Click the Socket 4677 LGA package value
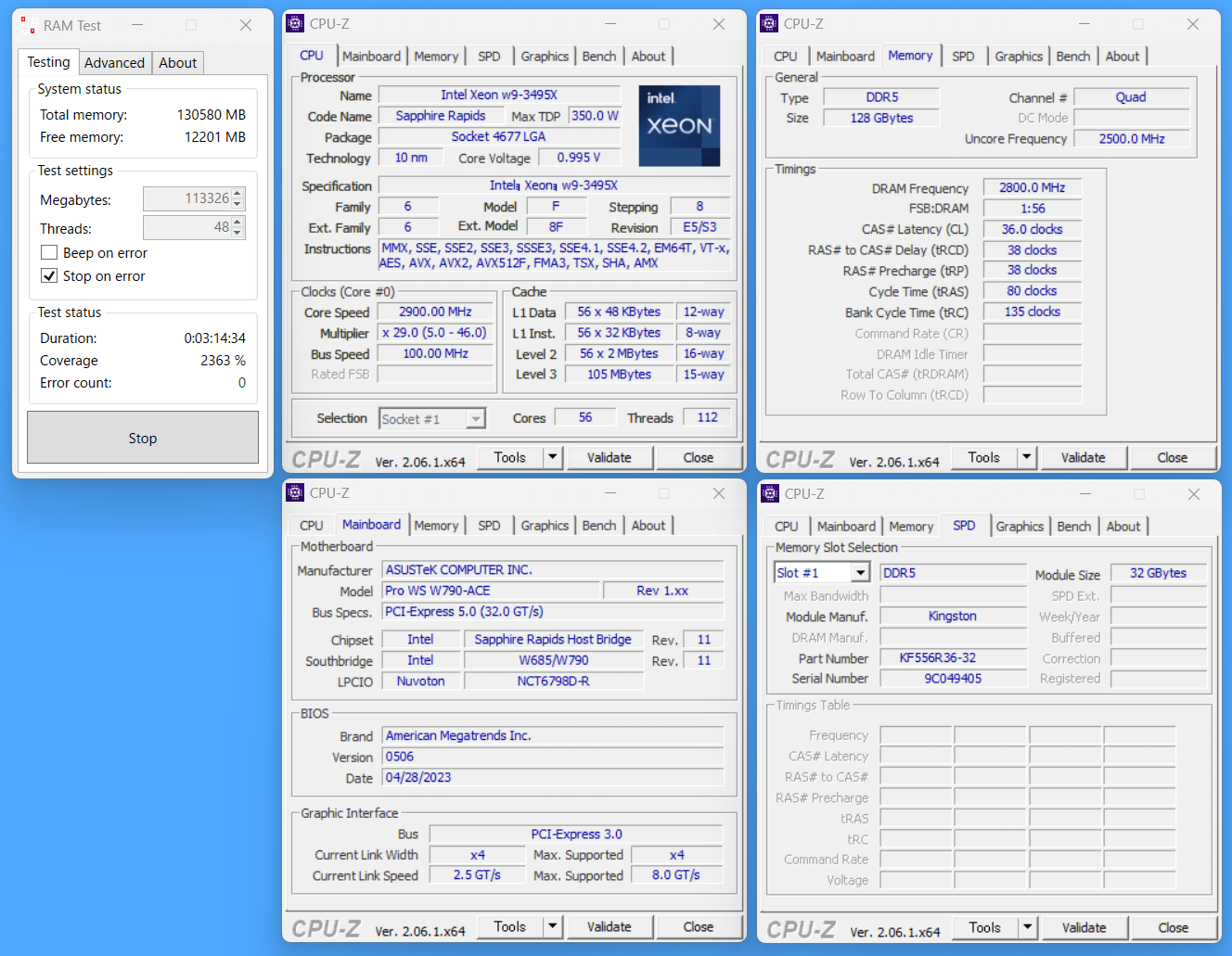Viewport: 1232px width, 956px height. click(499, 136)
